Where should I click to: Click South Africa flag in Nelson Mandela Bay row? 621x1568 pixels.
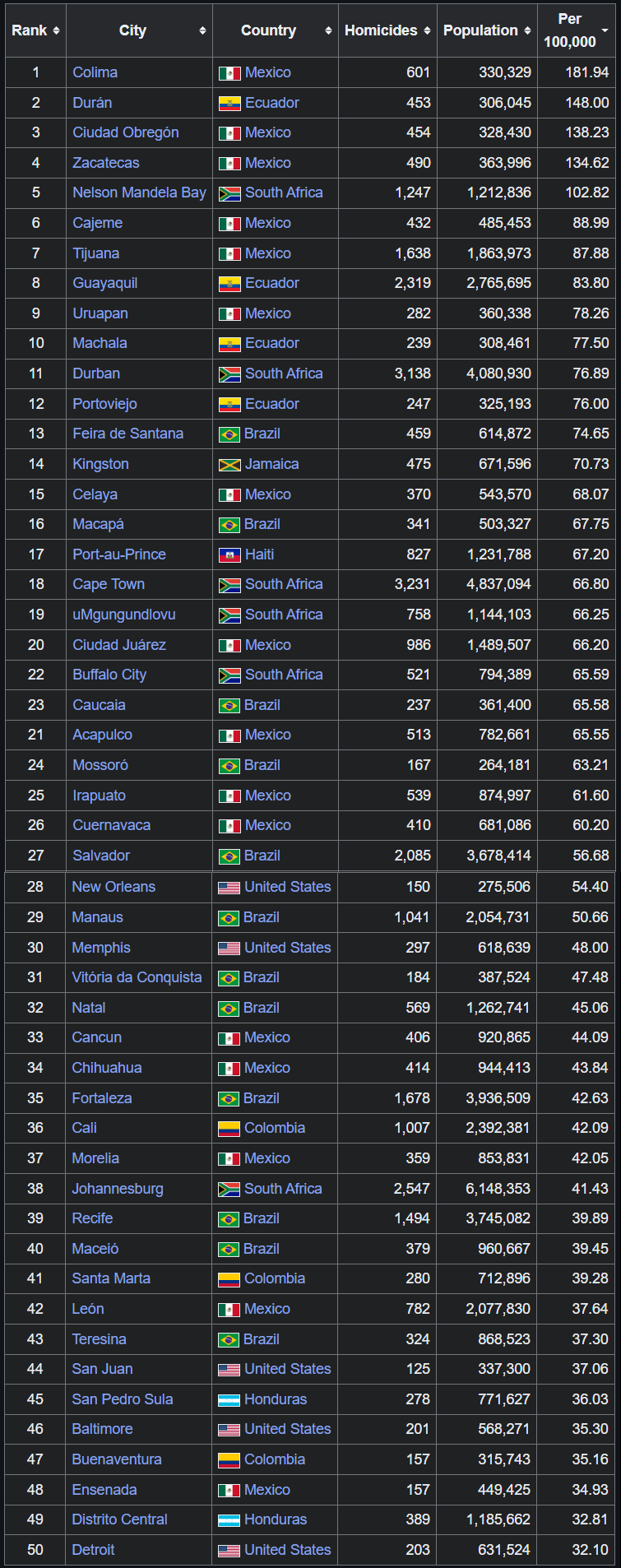(x=229, y=193)
